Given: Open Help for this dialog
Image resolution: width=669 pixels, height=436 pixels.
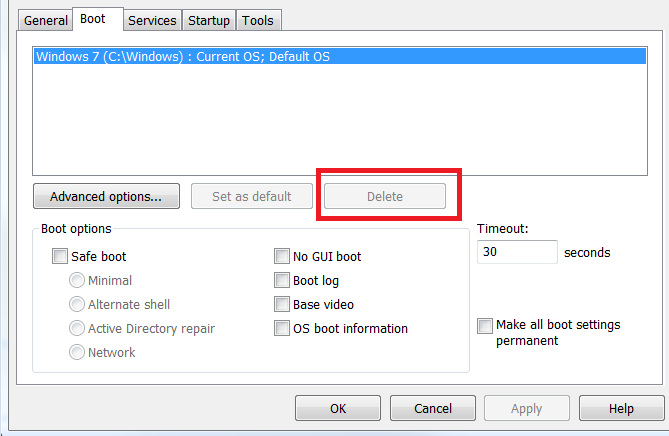Looking at the screenshot, I should click(622, 408).
